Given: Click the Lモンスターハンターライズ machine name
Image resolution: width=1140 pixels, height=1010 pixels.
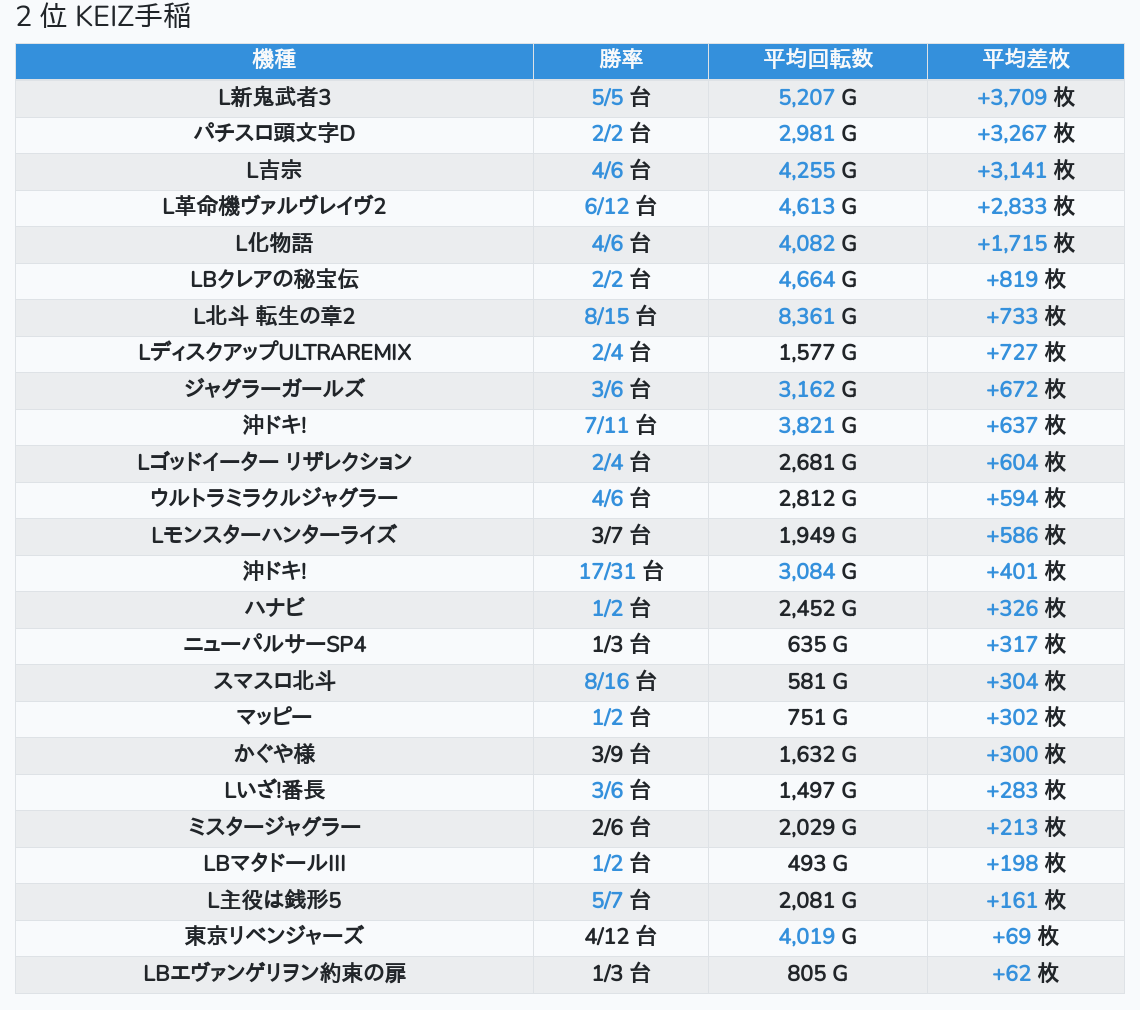Looking at the screenshot, I should coord(274,535).
